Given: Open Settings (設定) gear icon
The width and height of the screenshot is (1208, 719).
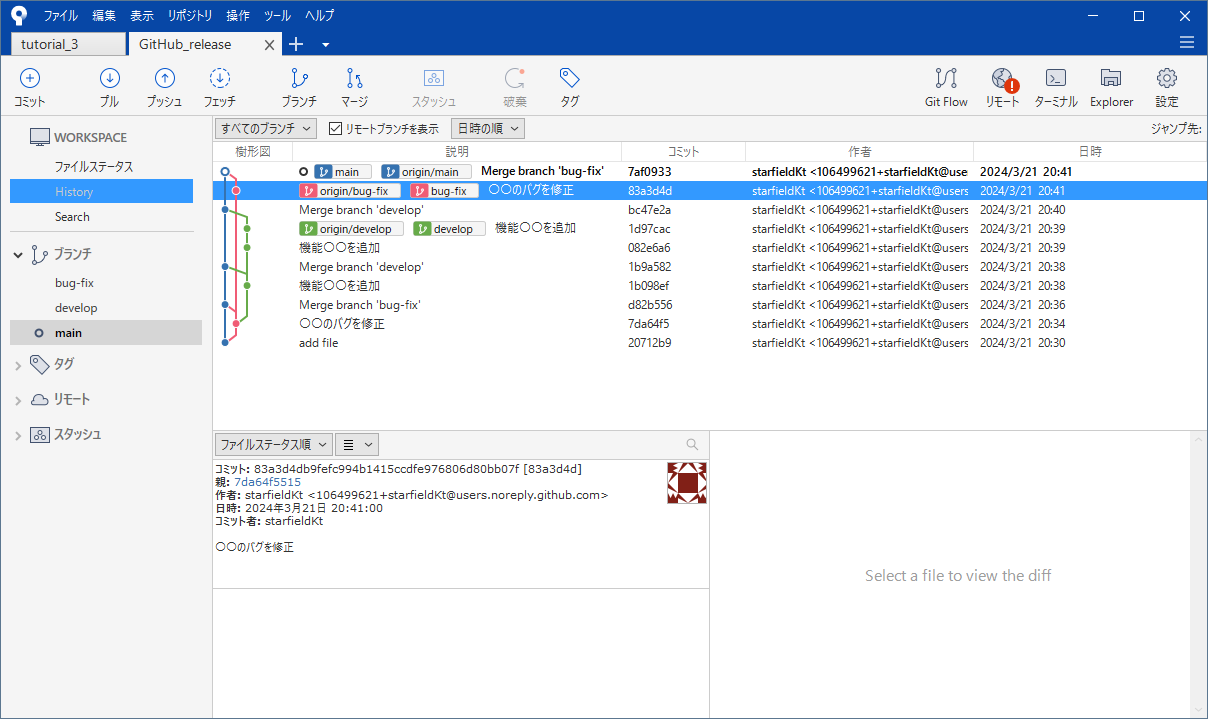Looking at the screenshot, I should click(x=1166, y=78).
